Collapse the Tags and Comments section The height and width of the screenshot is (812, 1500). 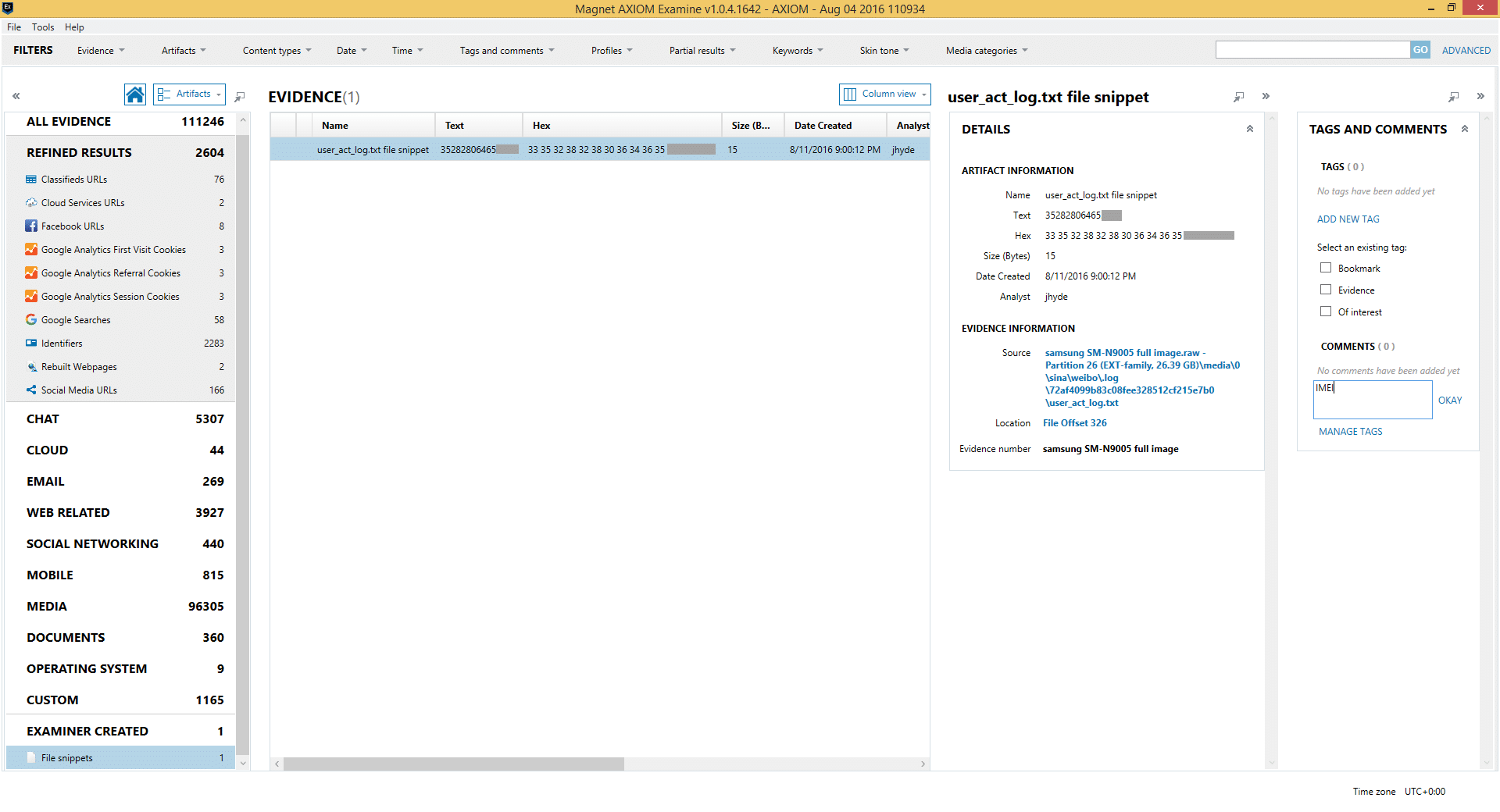click(1465, 129)
